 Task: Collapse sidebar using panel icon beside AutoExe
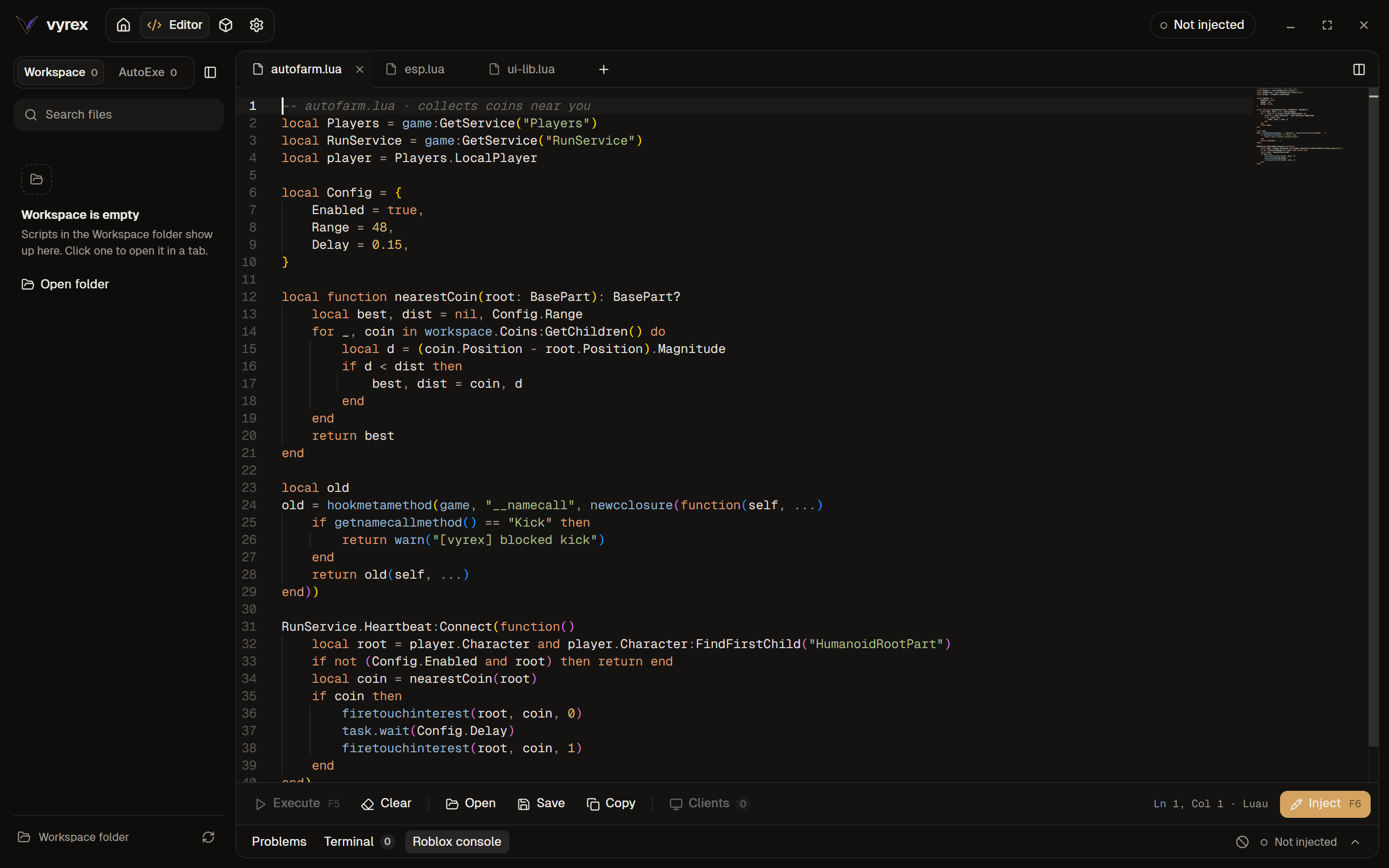(x=210, y=72)
